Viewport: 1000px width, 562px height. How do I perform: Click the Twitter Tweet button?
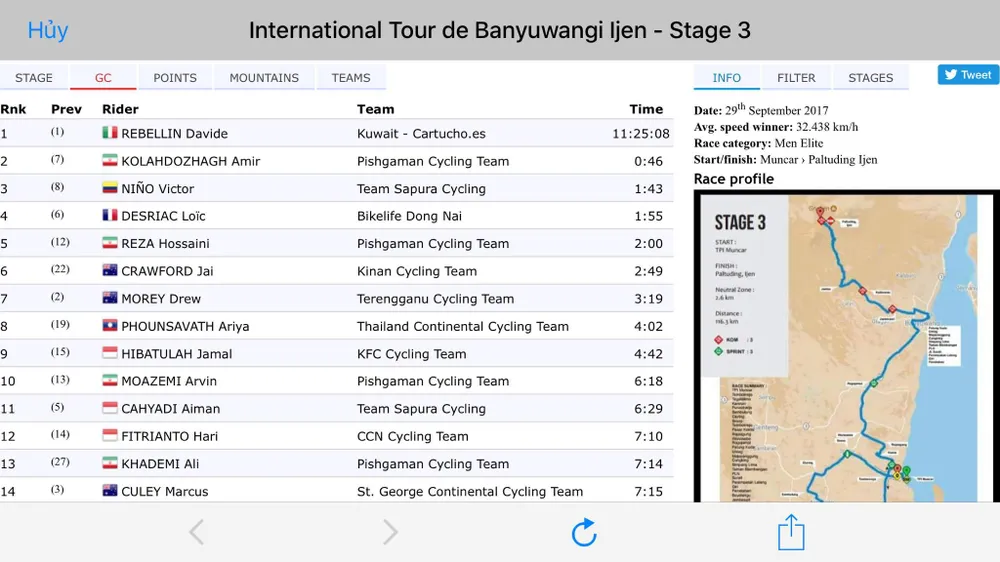[968, 75]
